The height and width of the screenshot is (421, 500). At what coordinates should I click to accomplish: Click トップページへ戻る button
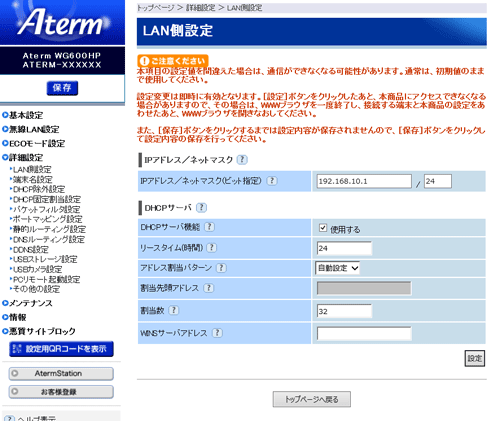coord(312,399)
